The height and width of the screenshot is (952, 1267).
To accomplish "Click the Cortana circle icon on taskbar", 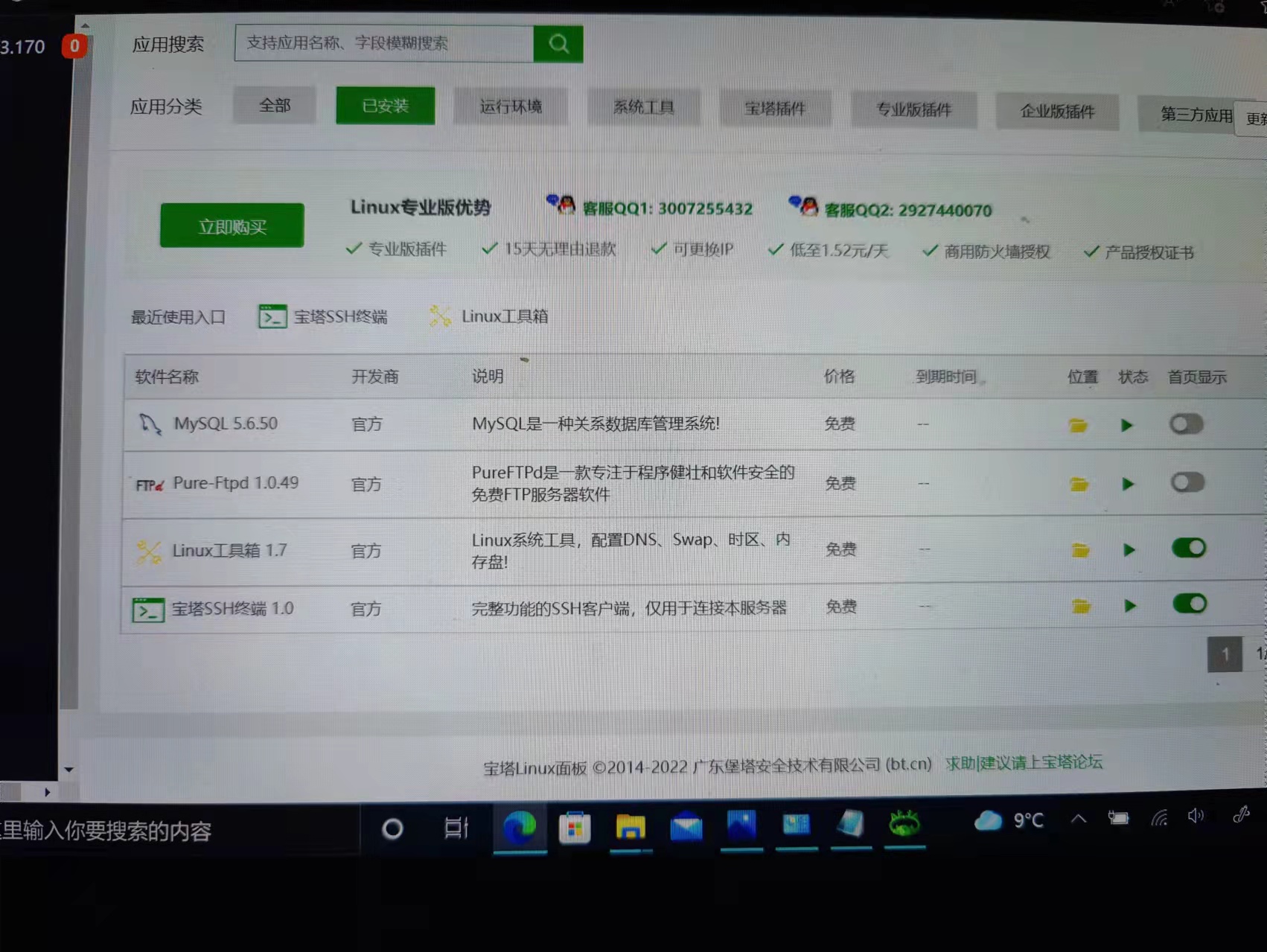I will pyautogui.click(x=392, y=828).
